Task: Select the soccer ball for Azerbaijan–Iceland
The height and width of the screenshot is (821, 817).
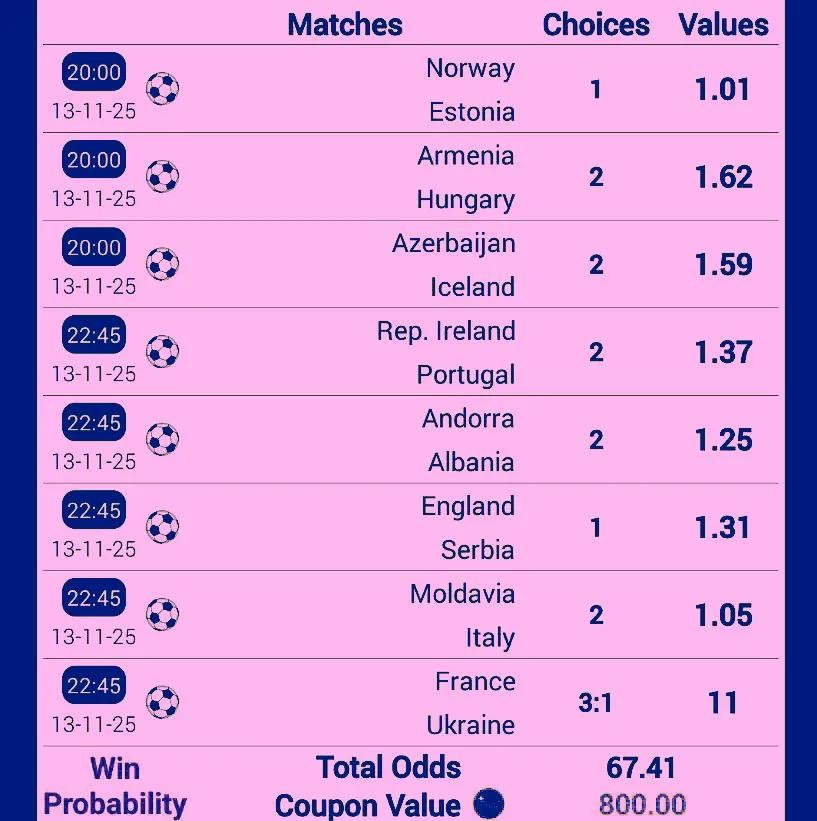Action: (162, 264)
